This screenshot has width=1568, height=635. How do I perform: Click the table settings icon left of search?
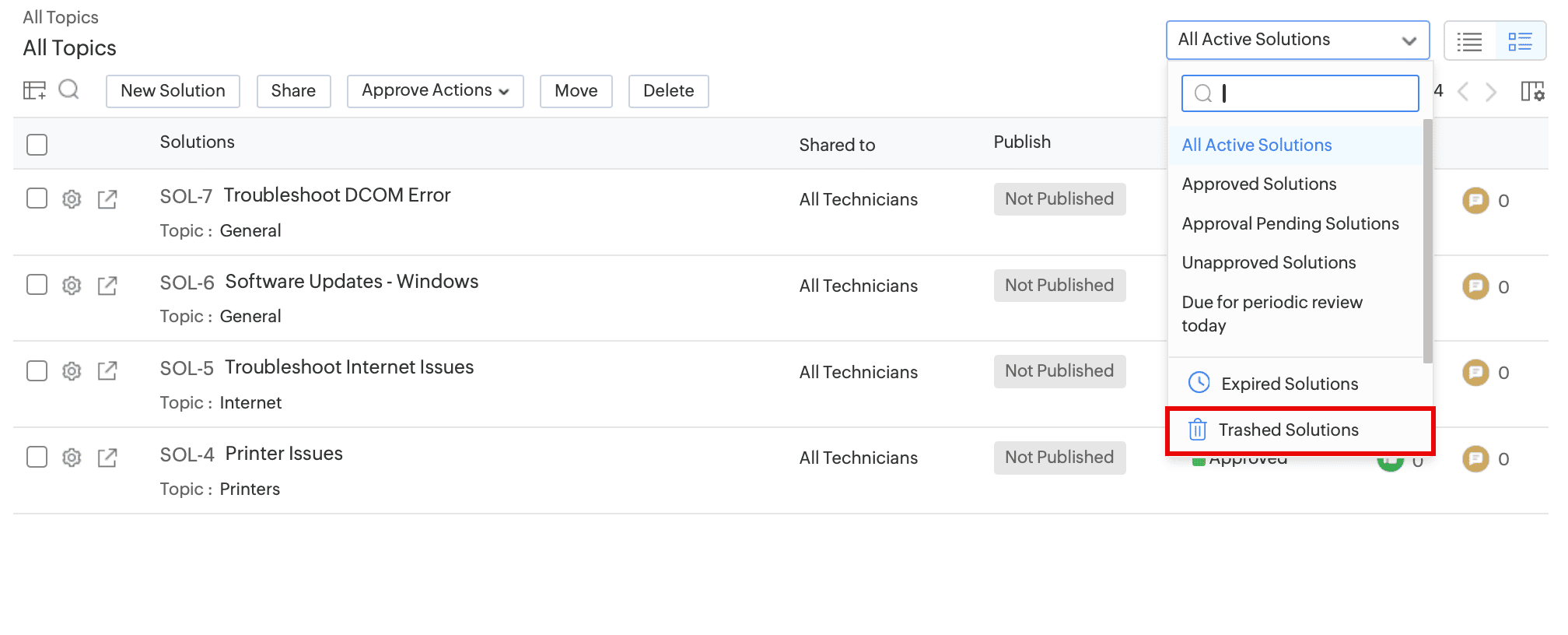tap(34, 90)
